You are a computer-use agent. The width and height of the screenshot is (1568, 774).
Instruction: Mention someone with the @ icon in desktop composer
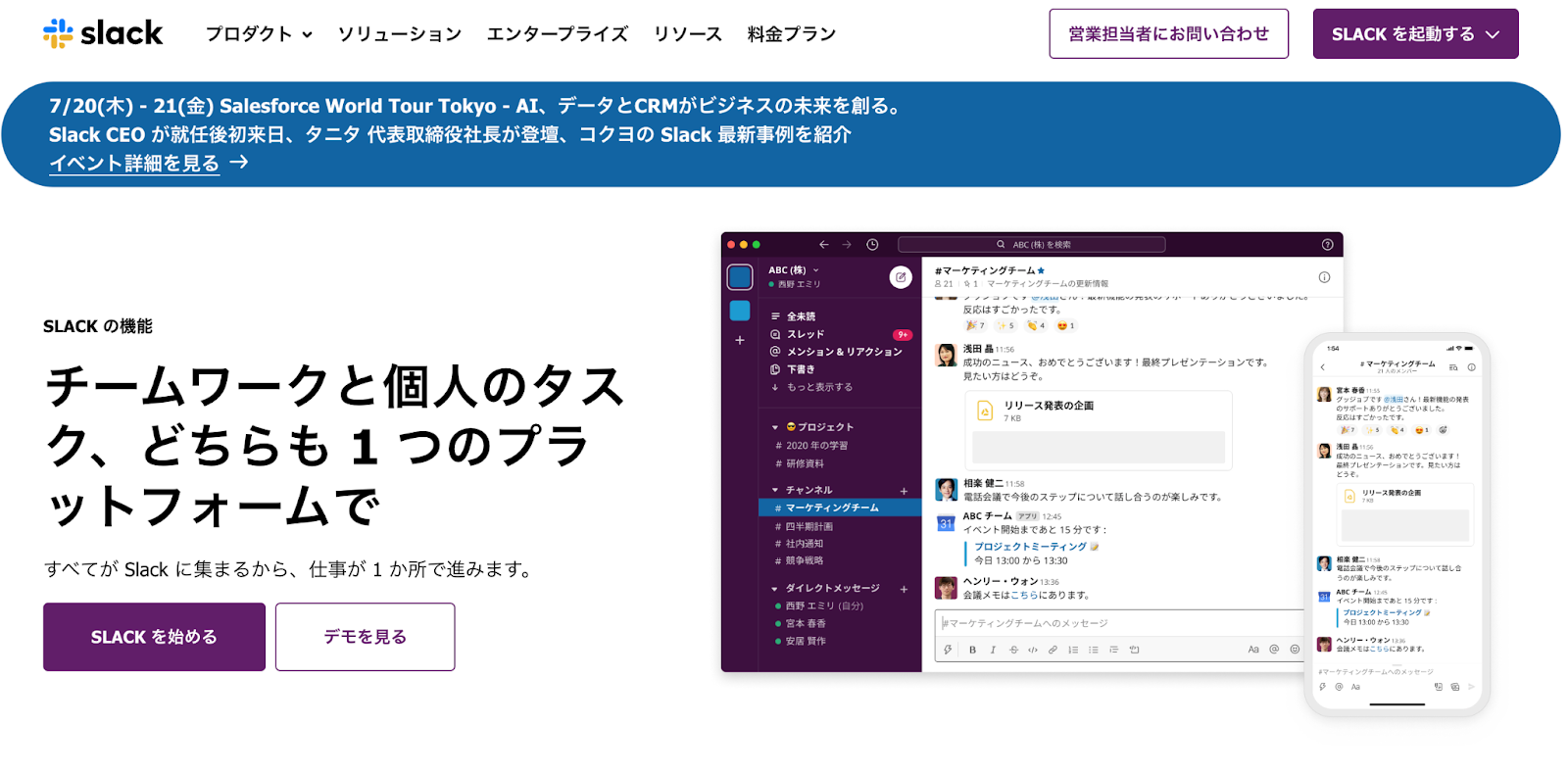click(1274, 650)
